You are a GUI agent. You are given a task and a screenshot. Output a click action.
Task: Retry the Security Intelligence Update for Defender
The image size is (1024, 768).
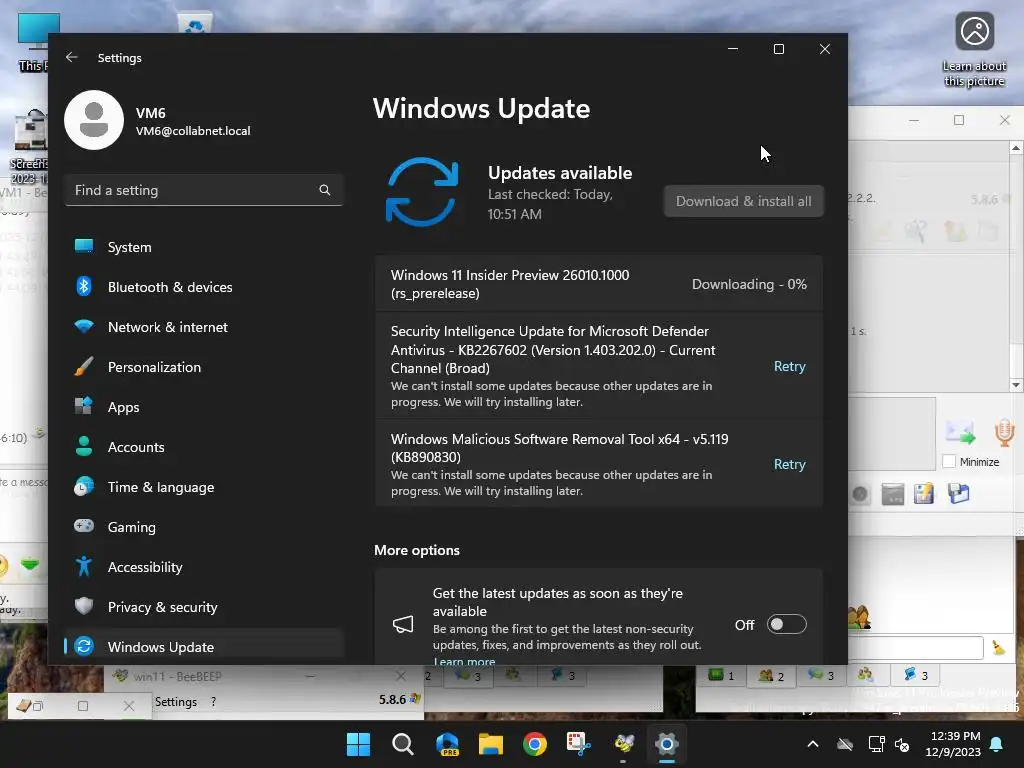pos(790,366)
